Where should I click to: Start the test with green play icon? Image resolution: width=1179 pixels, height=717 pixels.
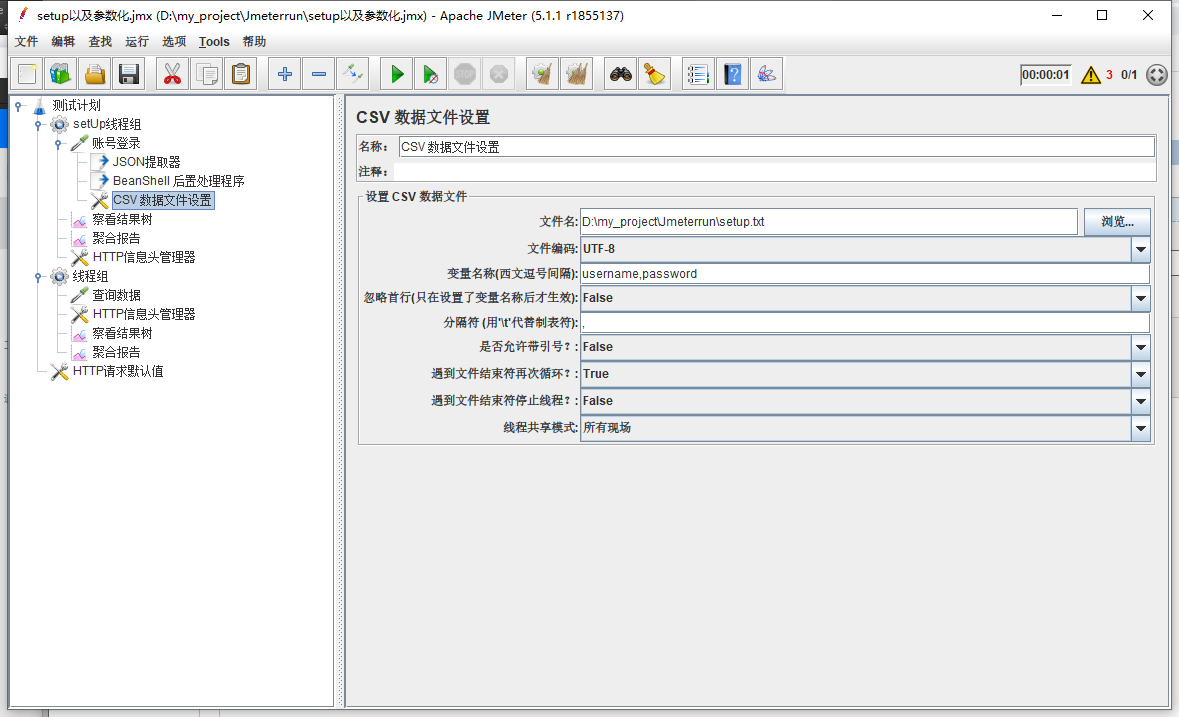396,74
